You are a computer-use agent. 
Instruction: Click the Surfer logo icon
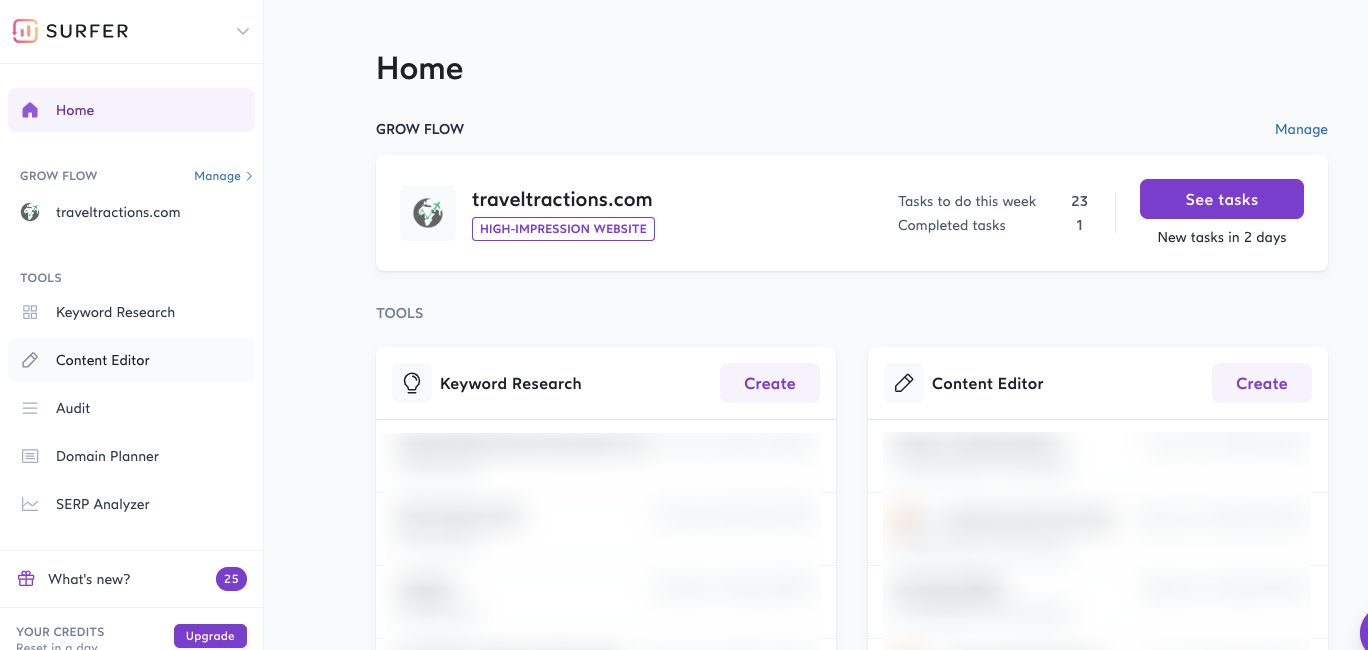click(x=25, y=31)
